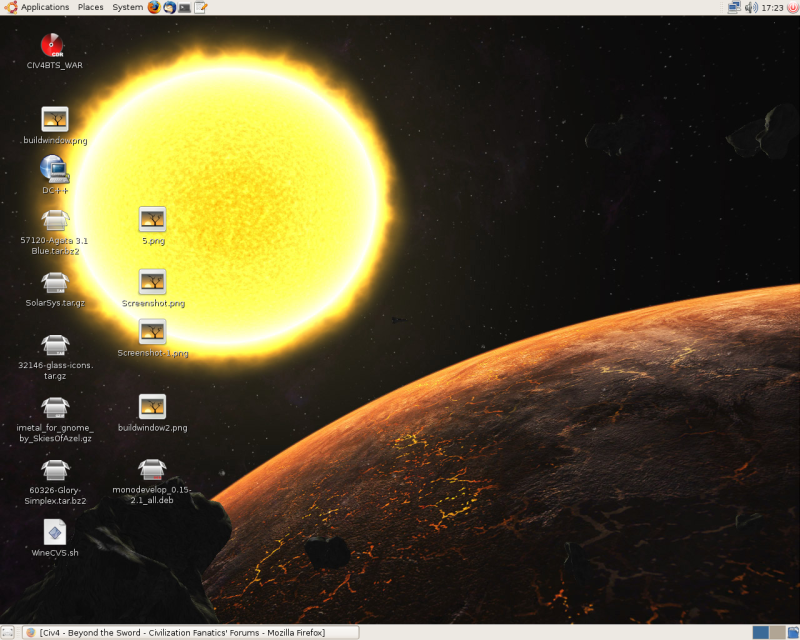
Task: Switch to the second workspace
Action: point(777,632)
